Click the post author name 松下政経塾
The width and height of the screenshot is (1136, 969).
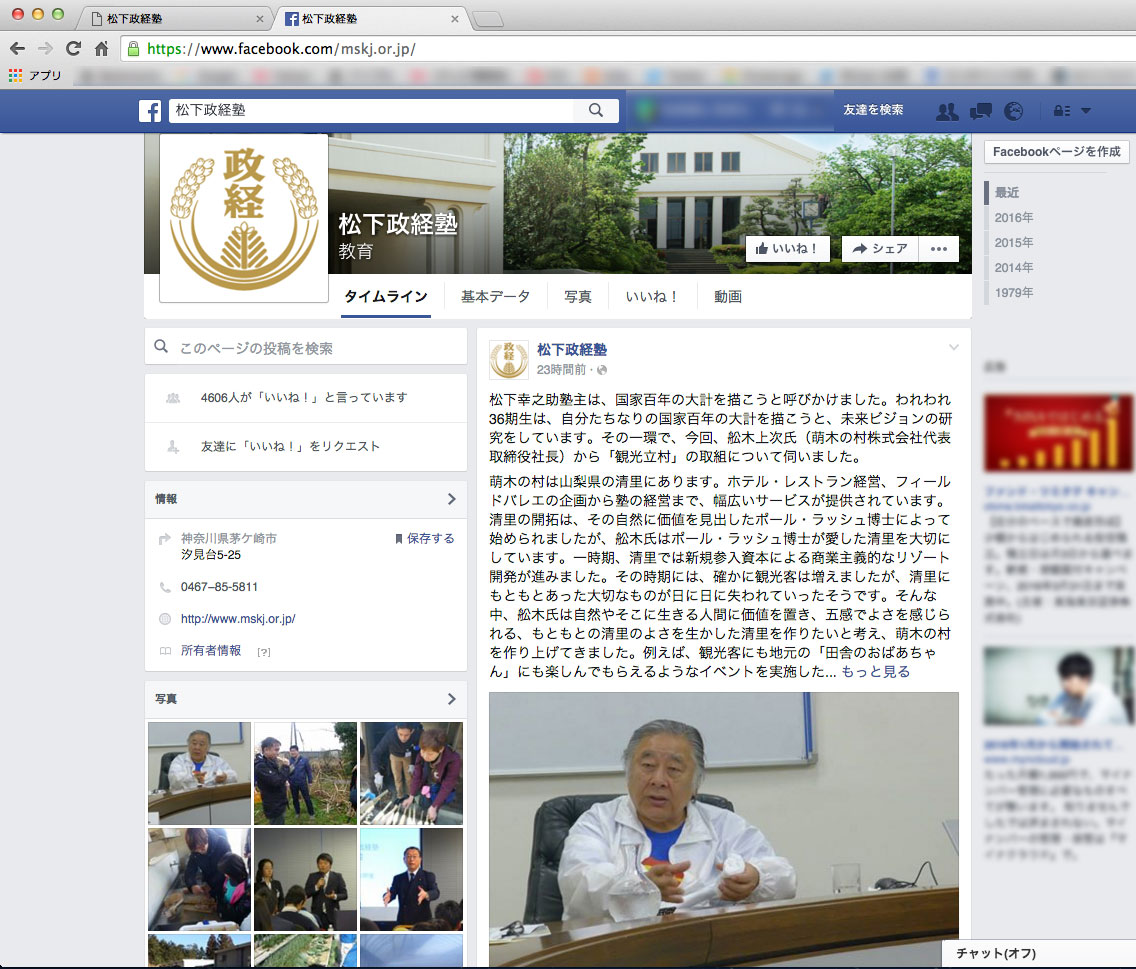[572, 349]
